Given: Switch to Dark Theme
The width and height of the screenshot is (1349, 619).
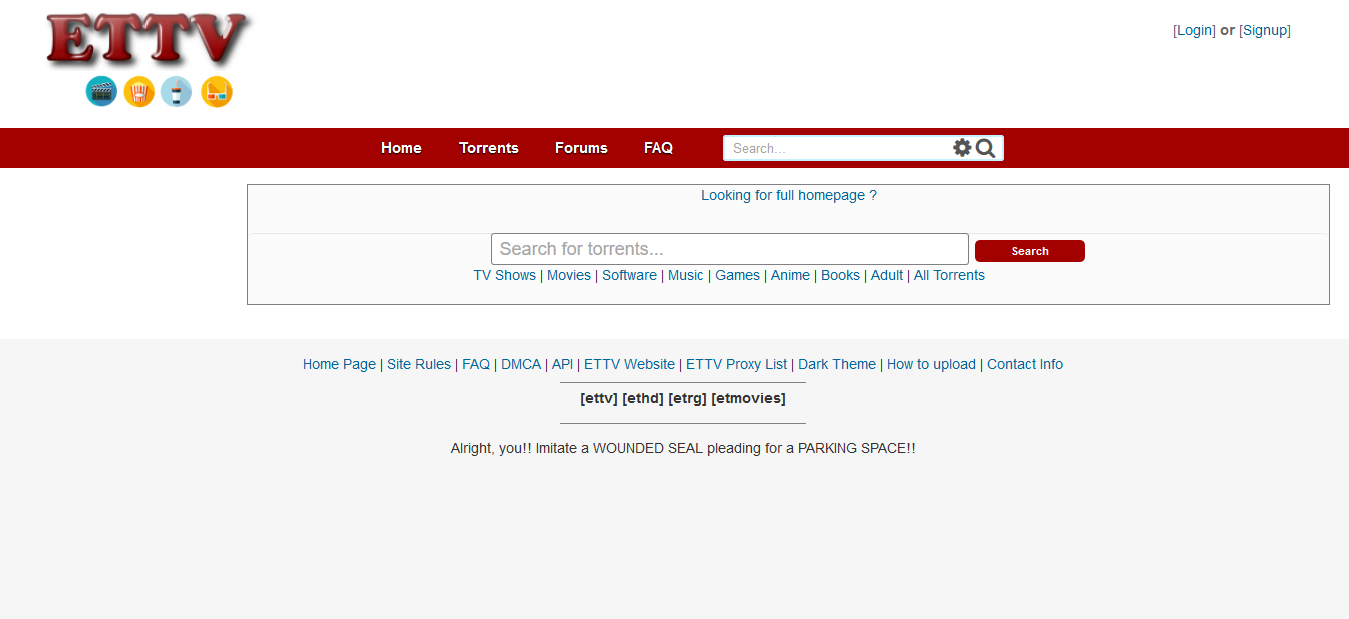Looking at the screenshot, I should [x=837, y=364].
